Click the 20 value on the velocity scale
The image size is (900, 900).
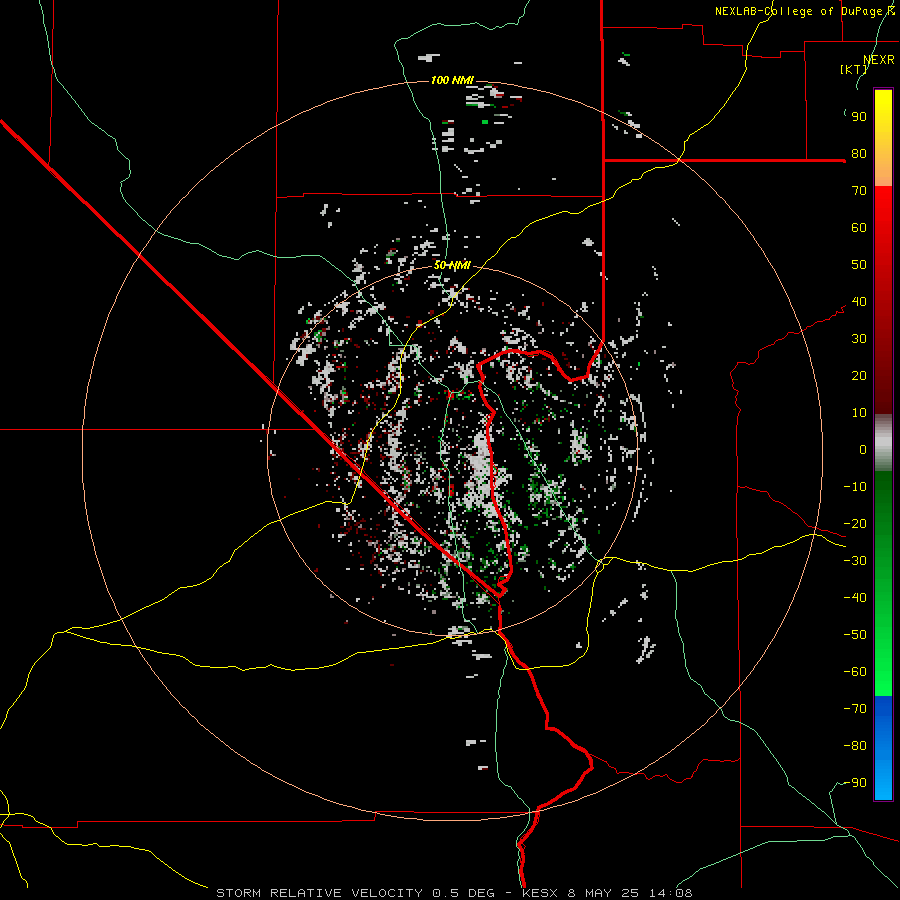pos(859,376)
